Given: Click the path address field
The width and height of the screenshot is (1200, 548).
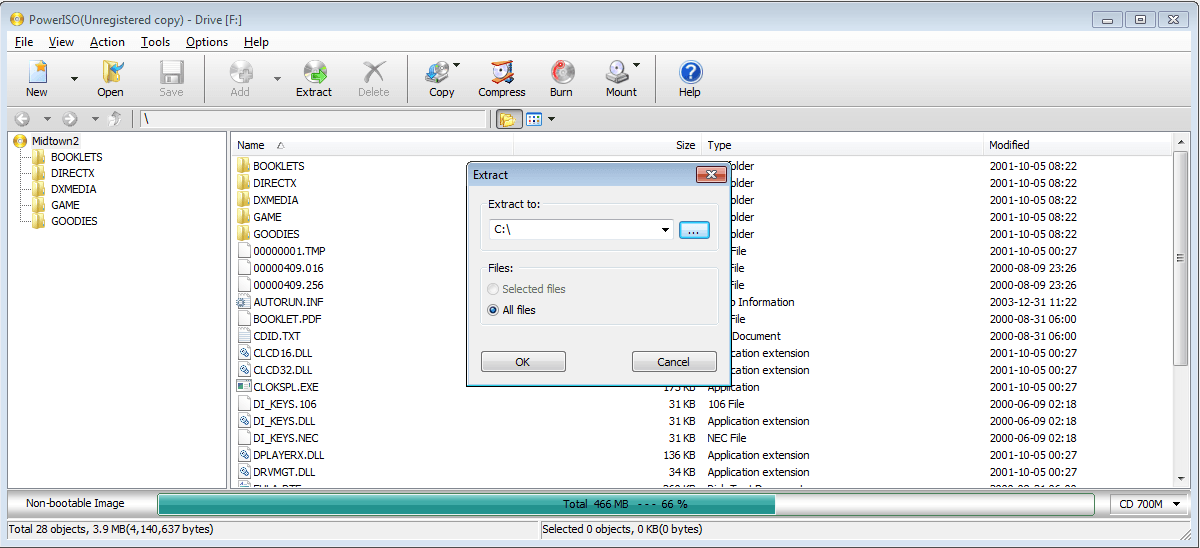Looking at the screenshot, I should tap(313, 119).
